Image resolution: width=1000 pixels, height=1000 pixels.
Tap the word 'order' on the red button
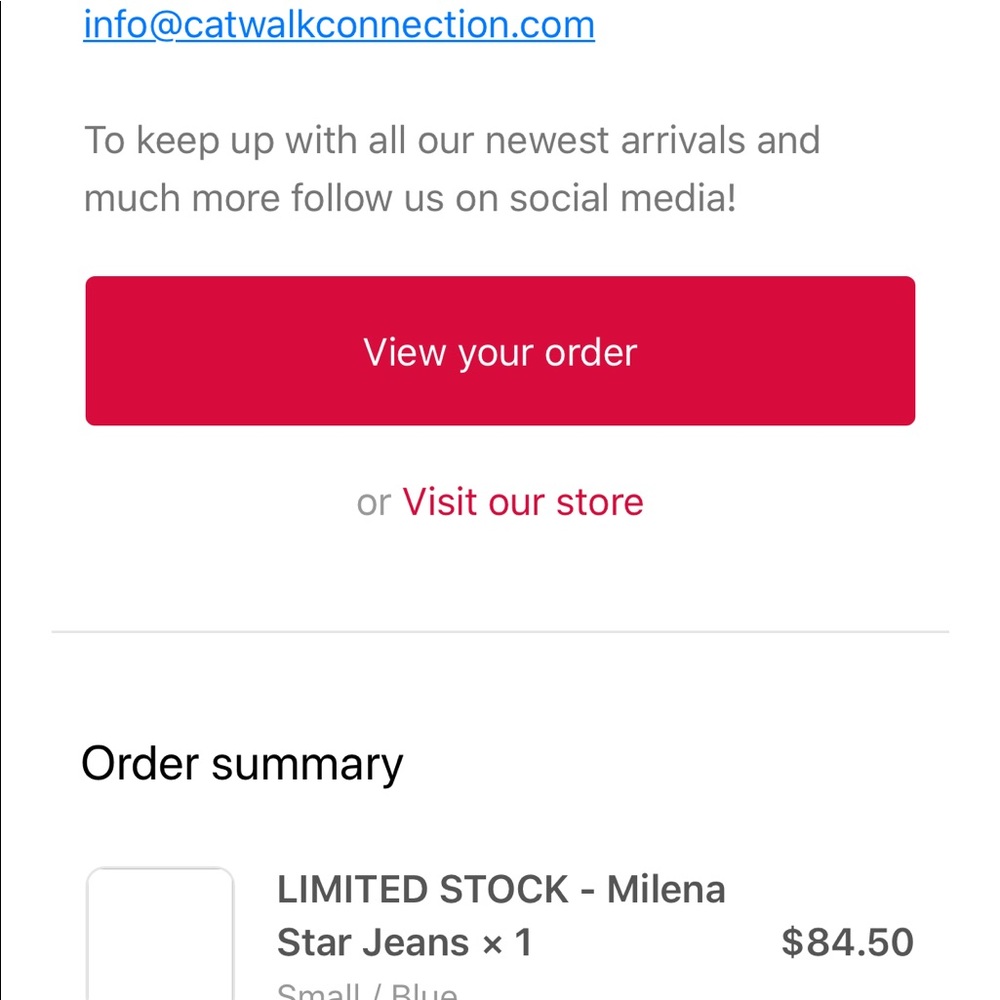click(591, 352)
